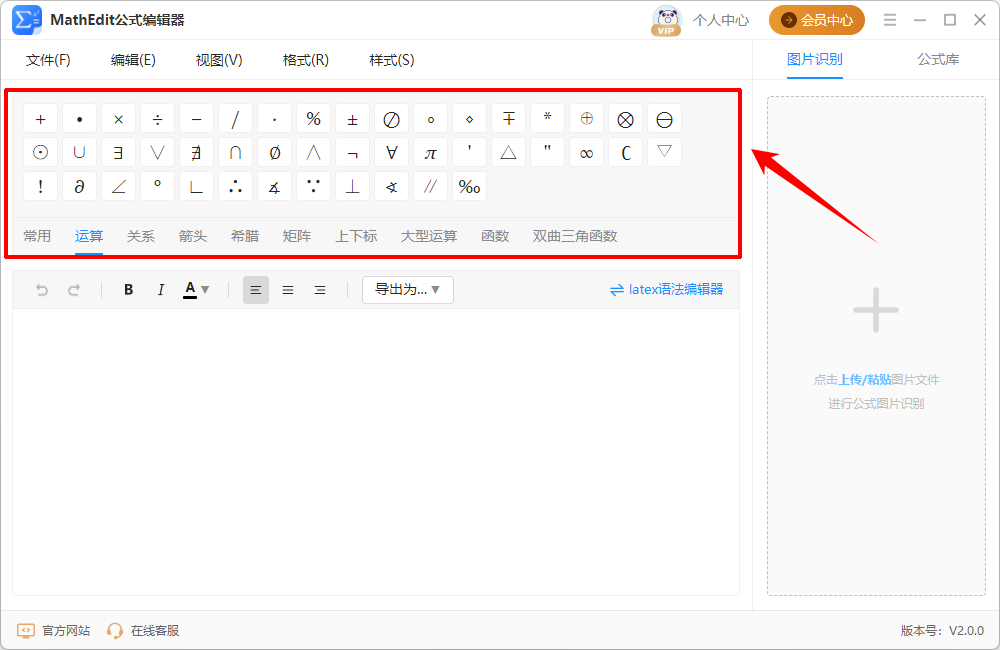Image resolution: width=1000 pixels, height=650 pixels.
Task: Insert the upward triangle symbol
Action: (508, 152)
